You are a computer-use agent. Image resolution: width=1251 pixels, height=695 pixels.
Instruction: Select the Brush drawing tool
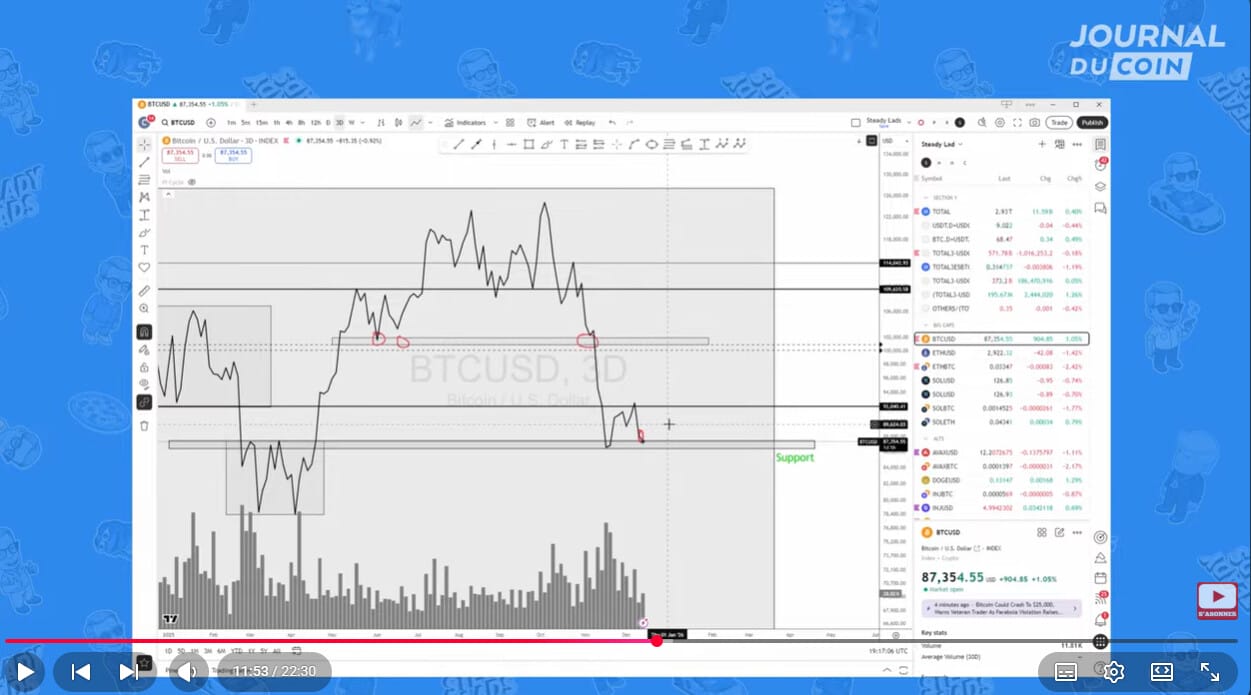pos(547,144)
